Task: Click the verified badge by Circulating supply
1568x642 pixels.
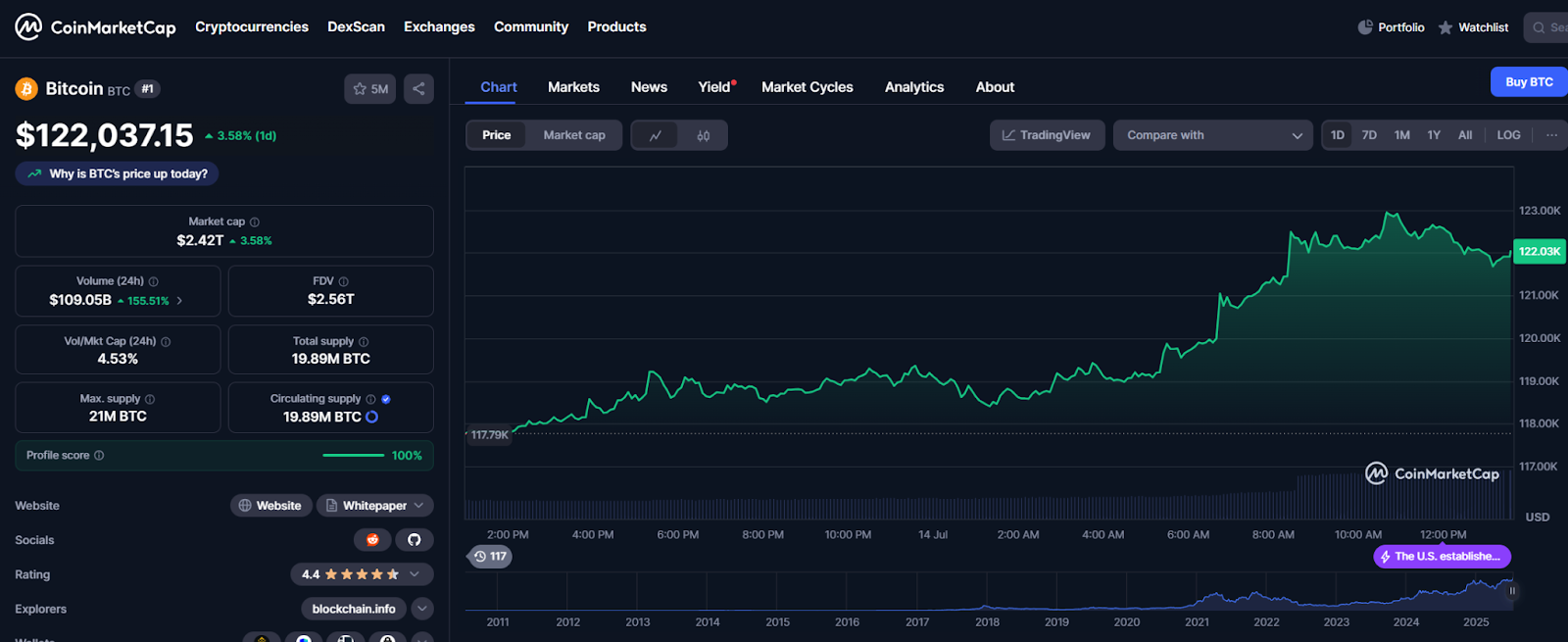Action: (x=386, y=399)
